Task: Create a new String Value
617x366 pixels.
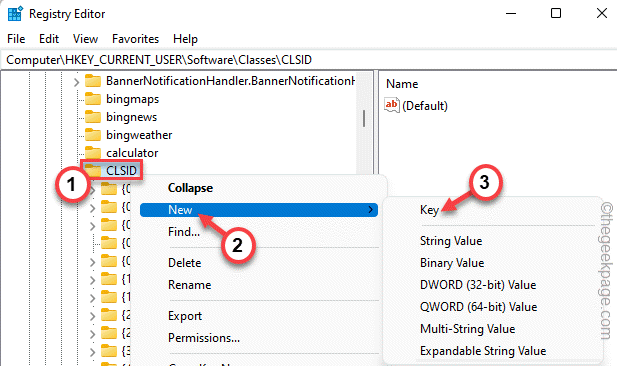Action: pos(451,240)
